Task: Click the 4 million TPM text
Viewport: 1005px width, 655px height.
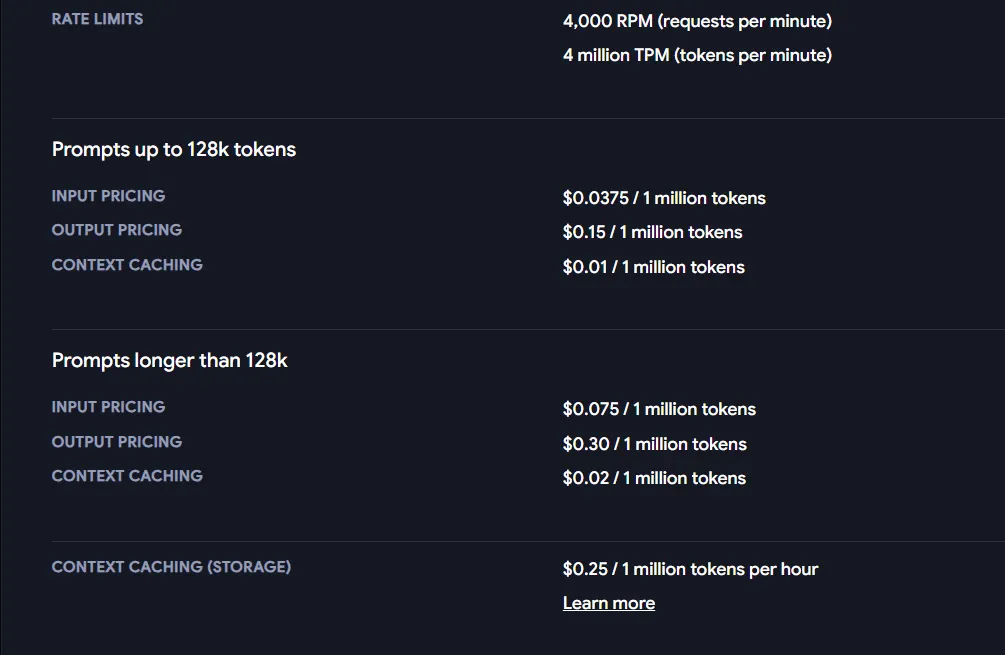Action: (697, 55)
